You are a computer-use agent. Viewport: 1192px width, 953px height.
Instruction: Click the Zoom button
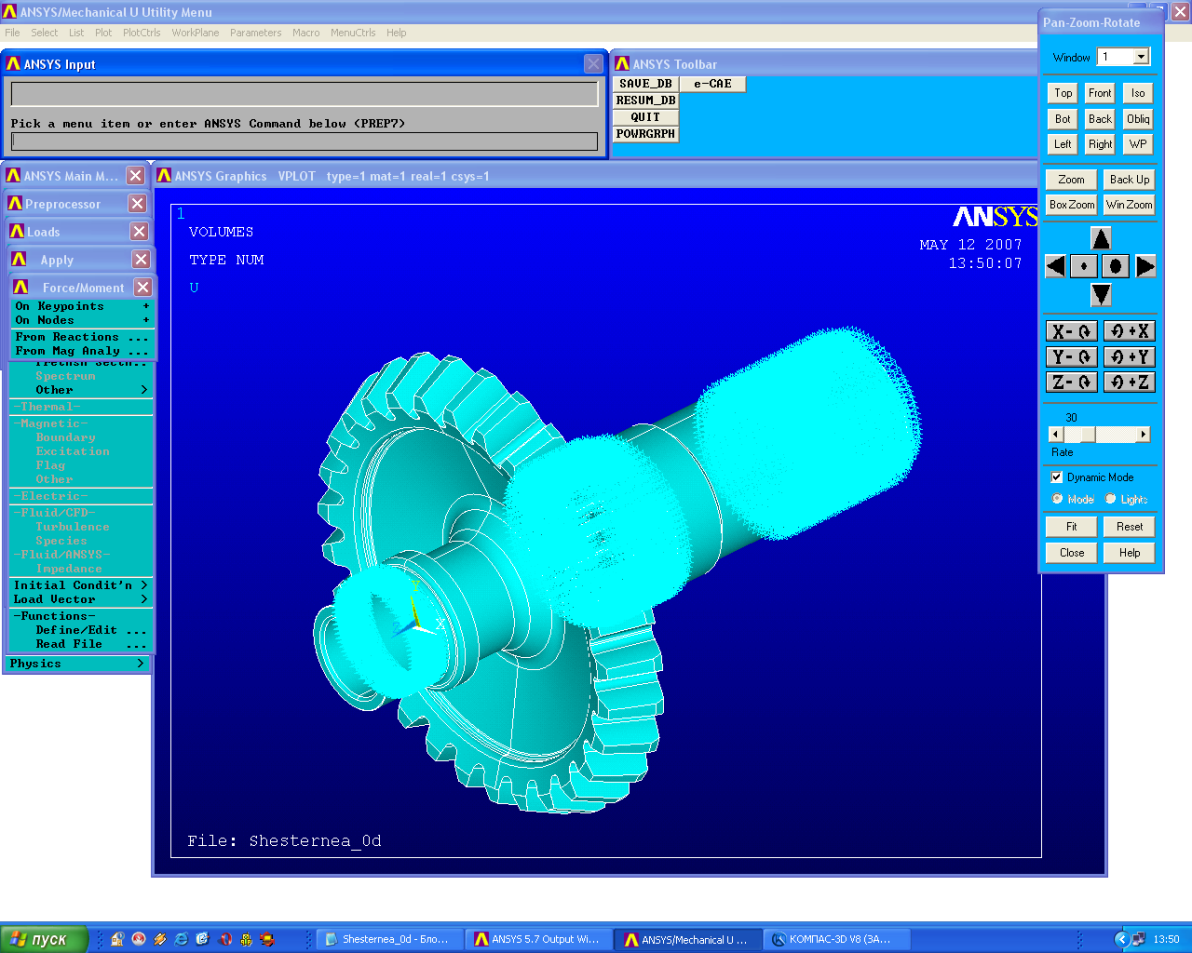tap(1071, 179)
